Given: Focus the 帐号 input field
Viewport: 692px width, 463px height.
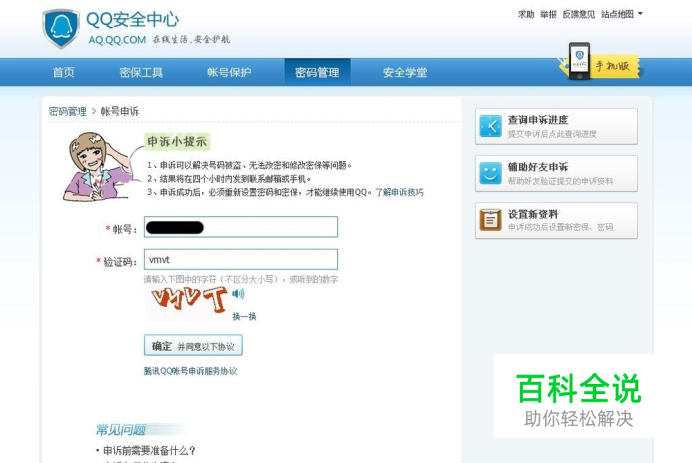Looking at the screenshot, I should click(241, 227).
